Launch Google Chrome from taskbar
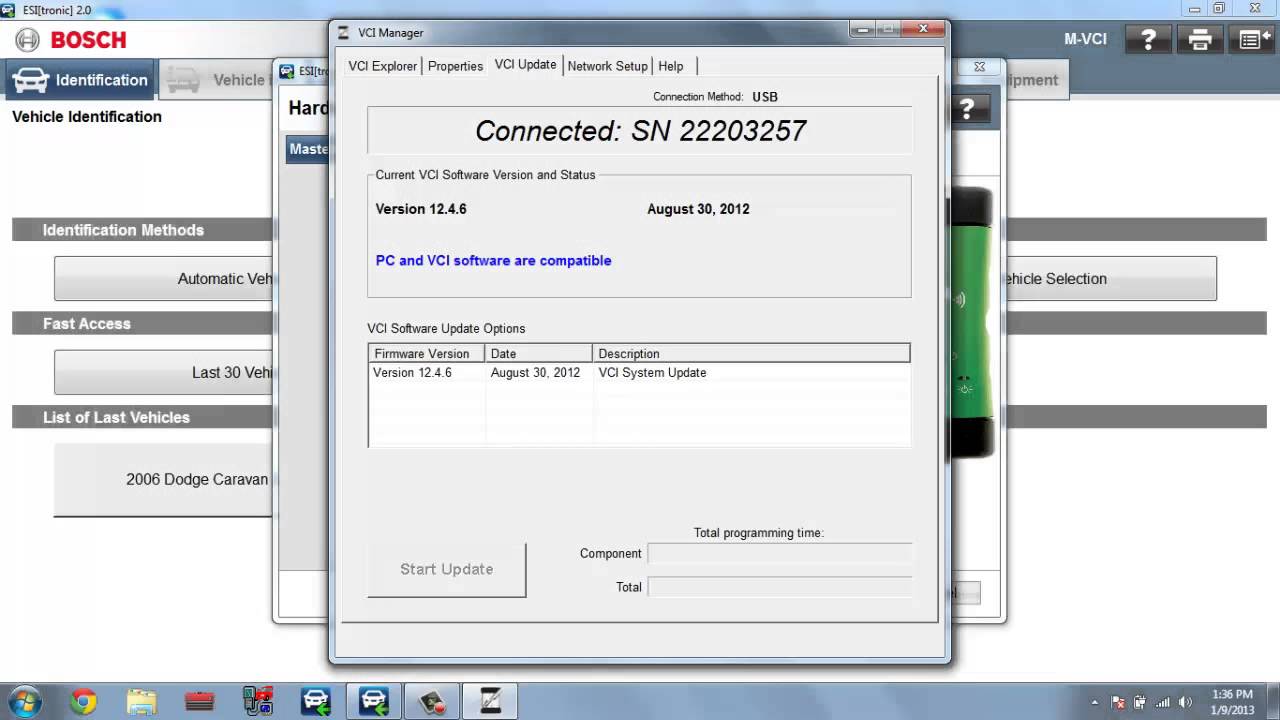Image resolution: width=1280 pixels, height=720 pixels. pyautogui.click(x=83, y=702)
